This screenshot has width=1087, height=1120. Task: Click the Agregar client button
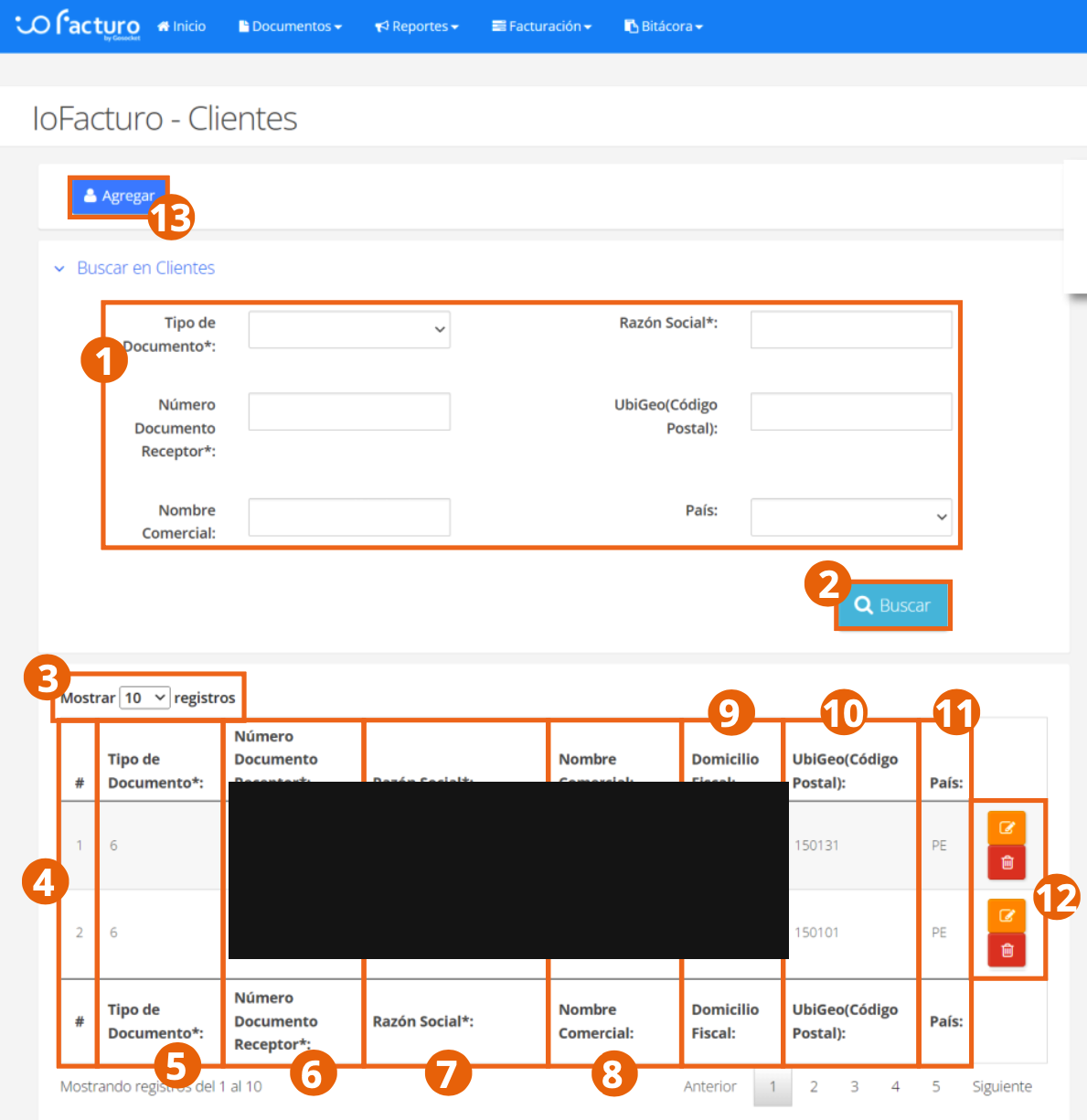[119, 196]
